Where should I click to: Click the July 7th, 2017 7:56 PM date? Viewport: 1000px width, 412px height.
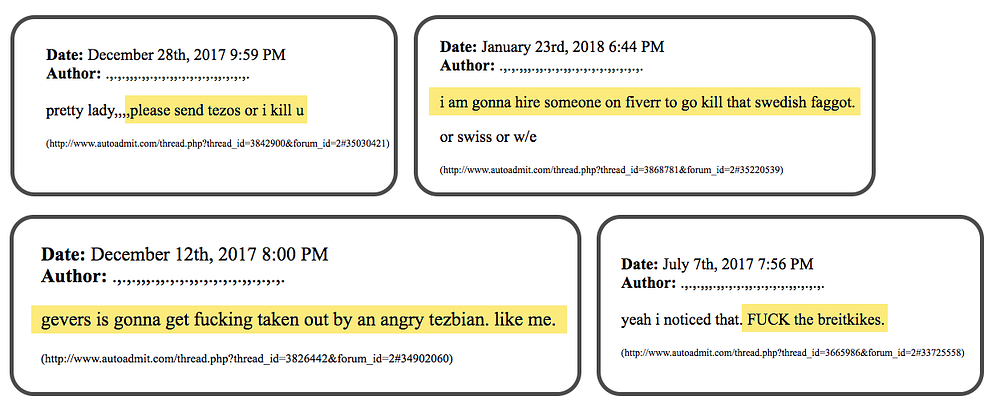[x=737, y=265]
